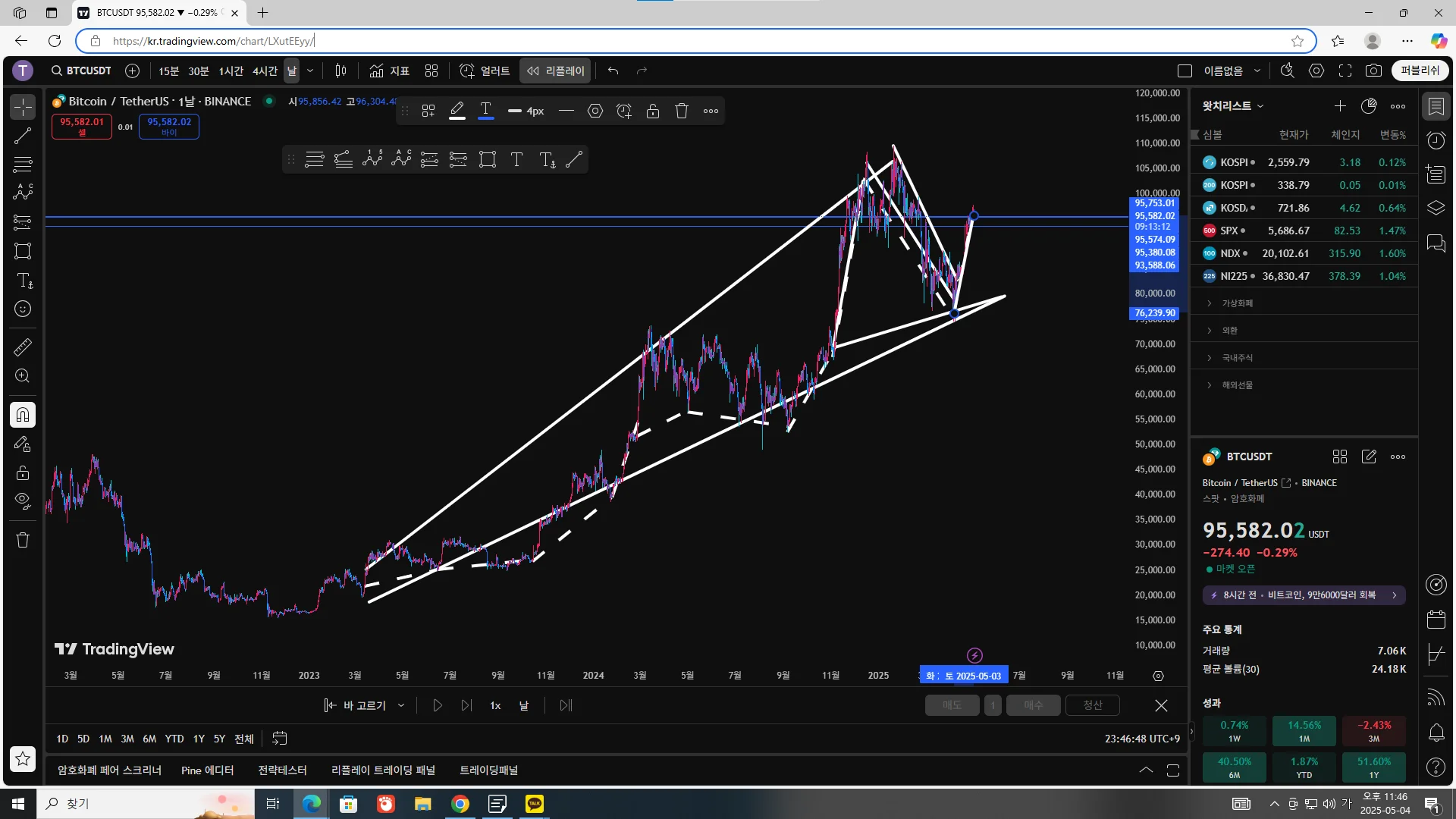
Task: Click the trash icon to remove drawings
Action: [23, 540]
